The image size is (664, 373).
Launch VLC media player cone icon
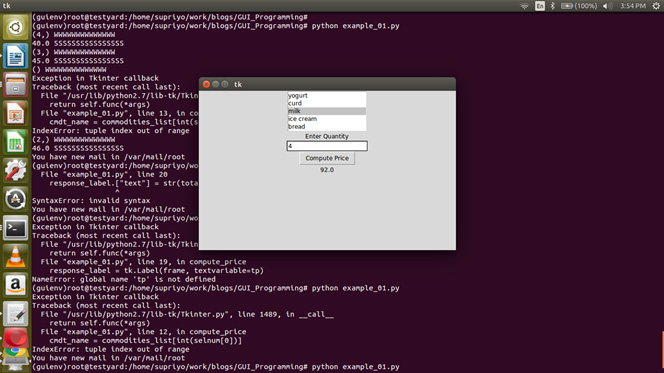coord(15,257)
